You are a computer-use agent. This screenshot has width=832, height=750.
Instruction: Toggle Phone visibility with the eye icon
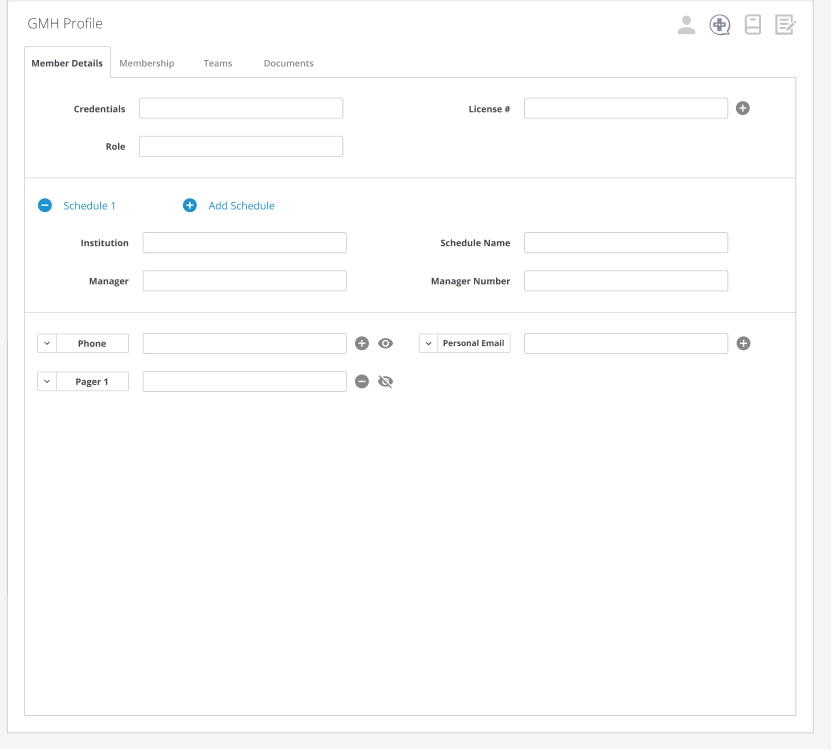click(x=386, y=343)
